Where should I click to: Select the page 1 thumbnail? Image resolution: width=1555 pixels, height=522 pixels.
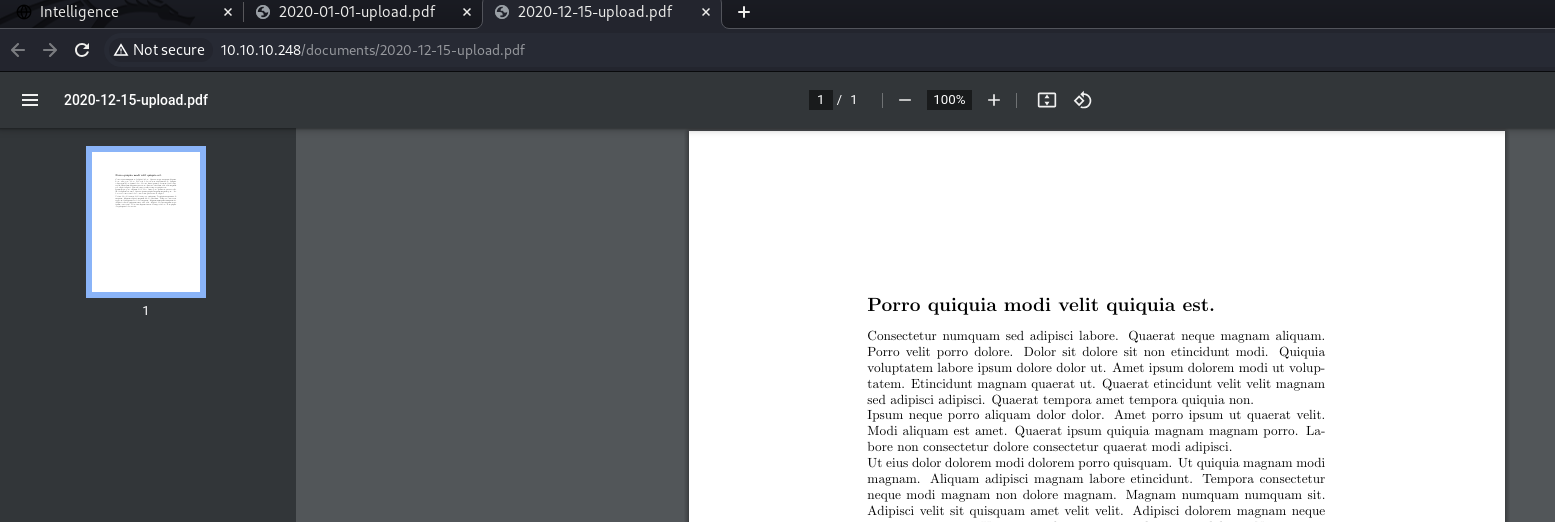pyautogui.click(x=146, y=222)
